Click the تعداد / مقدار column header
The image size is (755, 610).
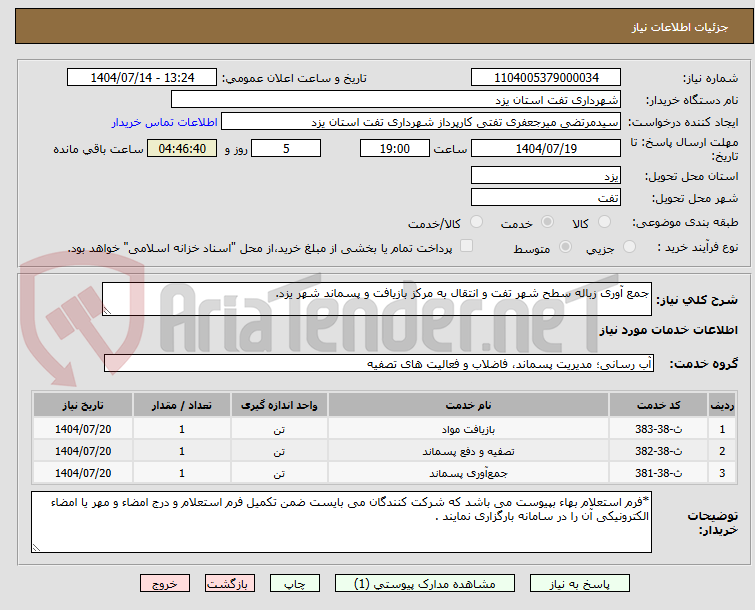(x=182, y=405)
